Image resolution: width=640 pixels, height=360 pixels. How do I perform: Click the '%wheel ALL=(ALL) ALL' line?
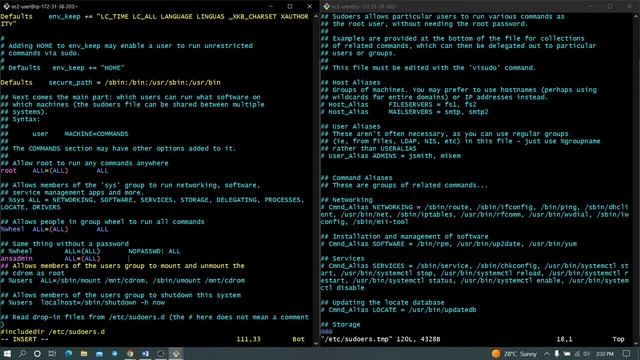point(54,229)
